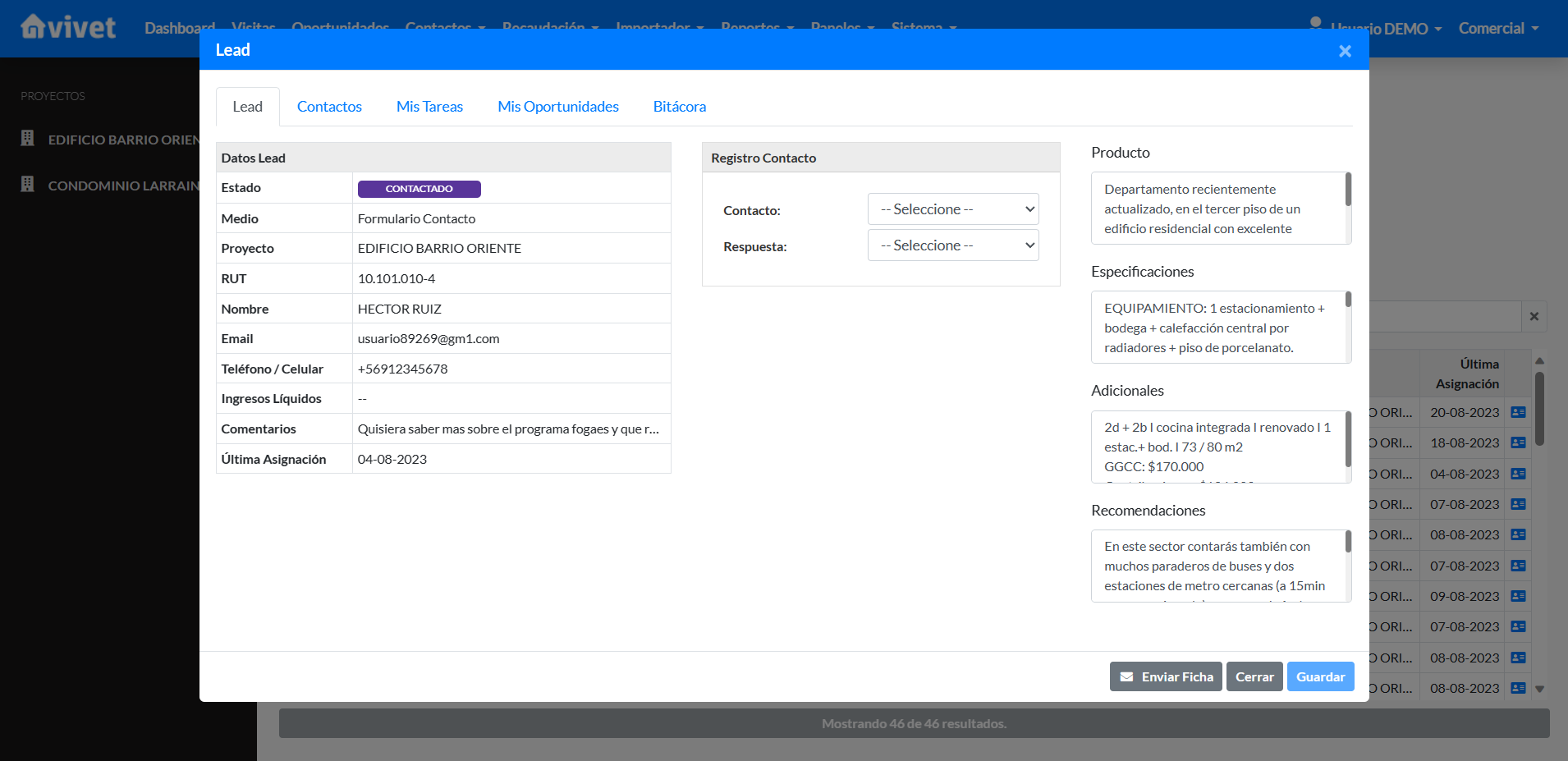The width and height of the screenshot is (1568, 761).
Task: Open contact card icon for 18-08-2023 row
Action: coord(1518,442)
